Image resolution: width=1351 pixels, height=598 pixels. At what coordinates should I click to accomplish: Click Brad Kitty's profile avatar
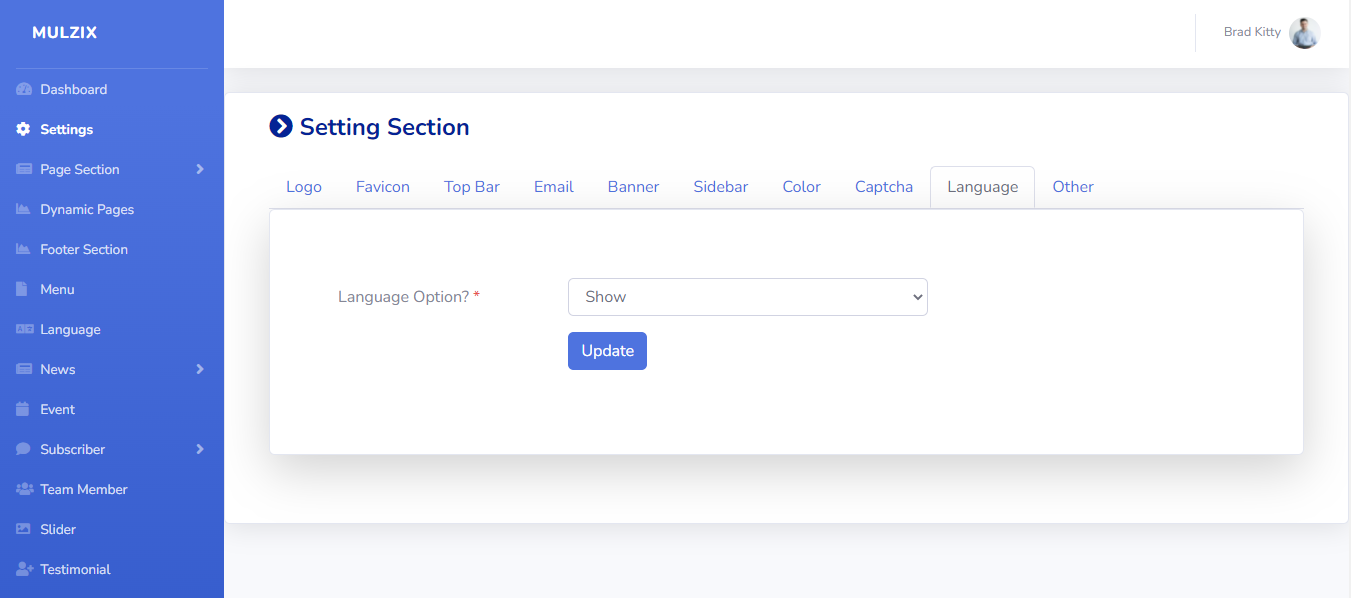1304,33
